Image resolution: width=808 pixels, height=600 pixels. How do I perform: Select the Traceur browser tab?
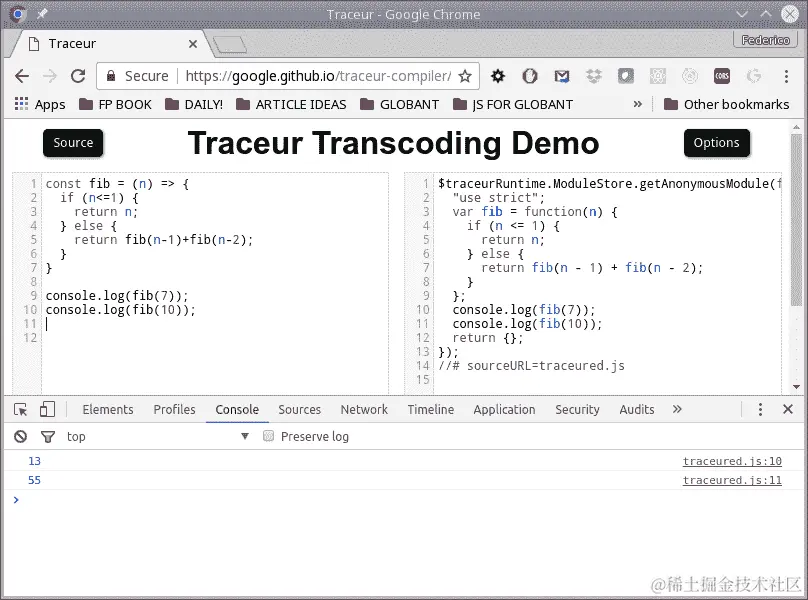pos(108,44)
